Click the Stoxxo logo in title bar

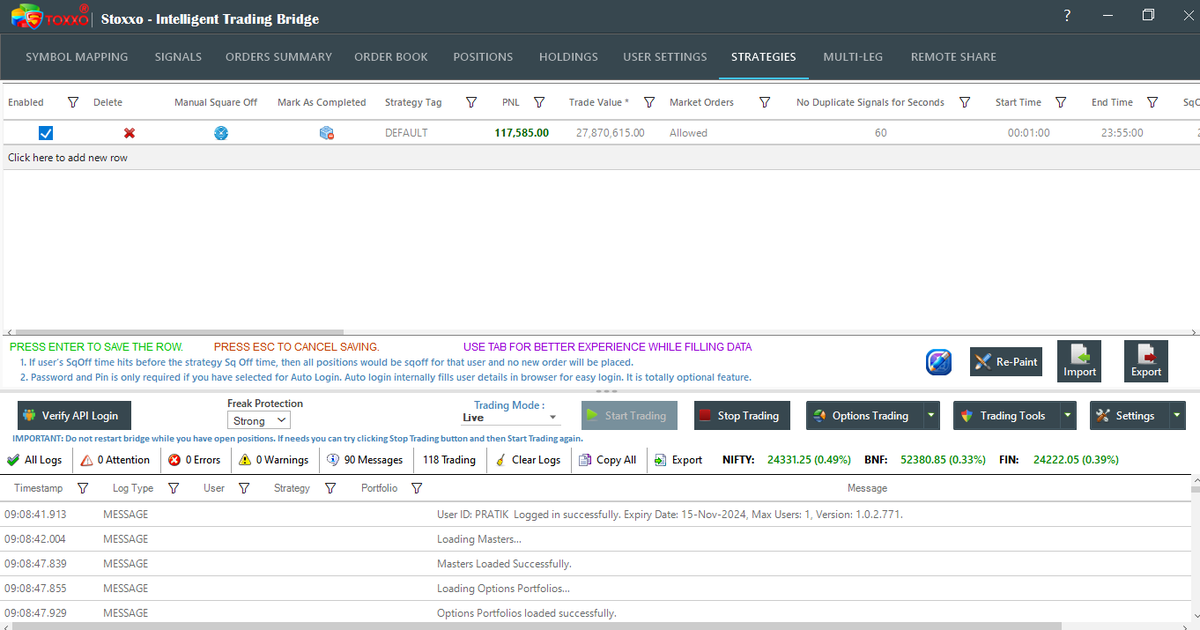pyautogui.click(x=50, y=18)
